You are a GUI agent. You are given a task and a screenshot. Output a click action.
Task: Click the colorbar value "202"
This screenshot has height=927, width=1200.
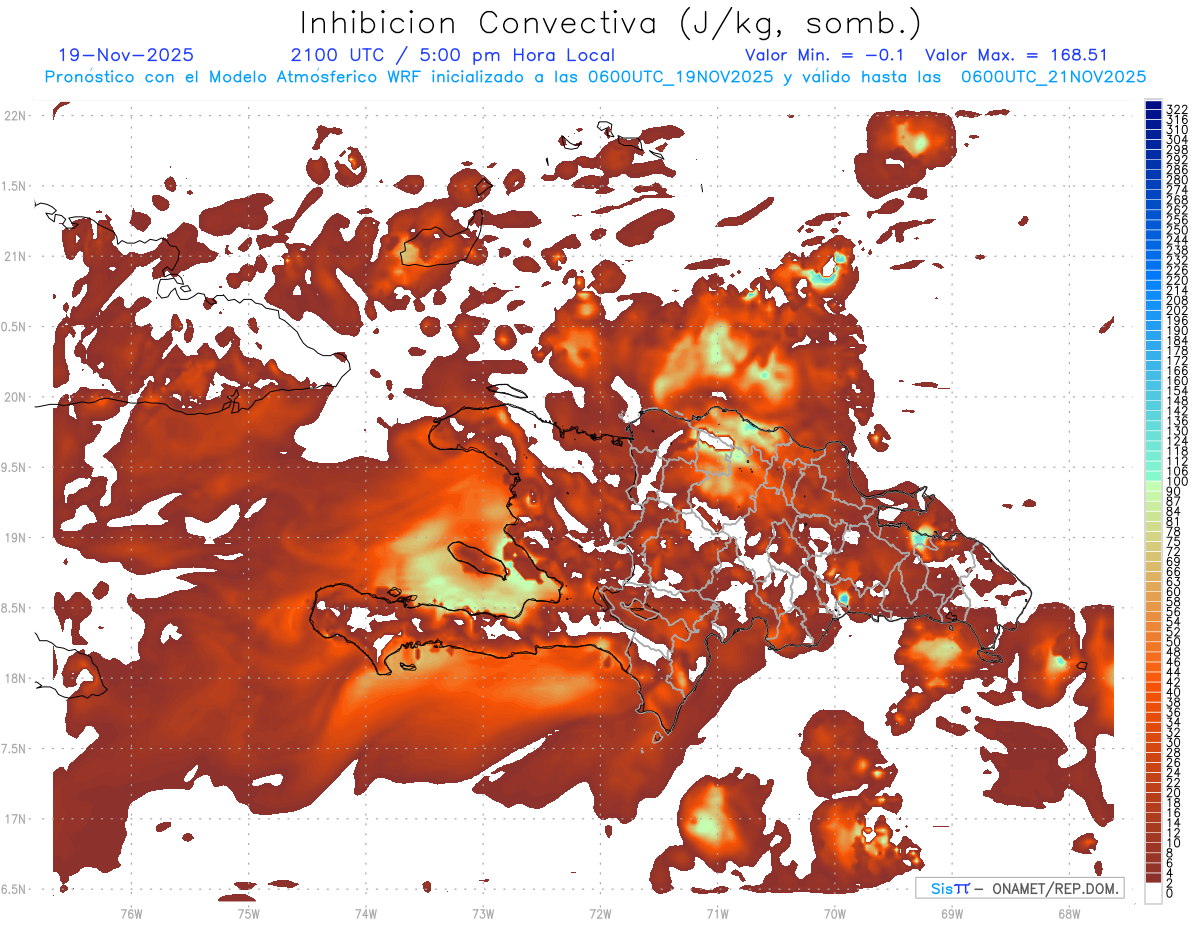(1177, 310)
